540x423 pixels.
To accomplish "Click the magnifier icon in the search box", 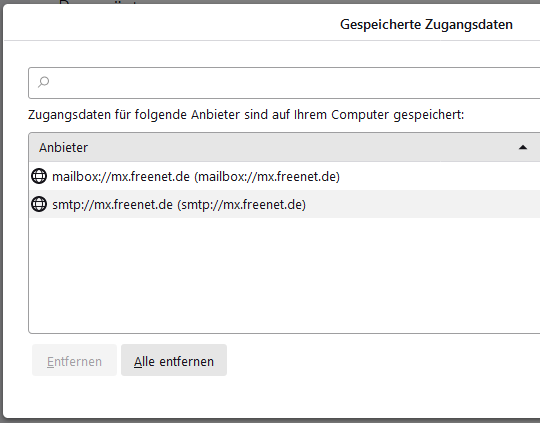I will (x=44, y=82).
